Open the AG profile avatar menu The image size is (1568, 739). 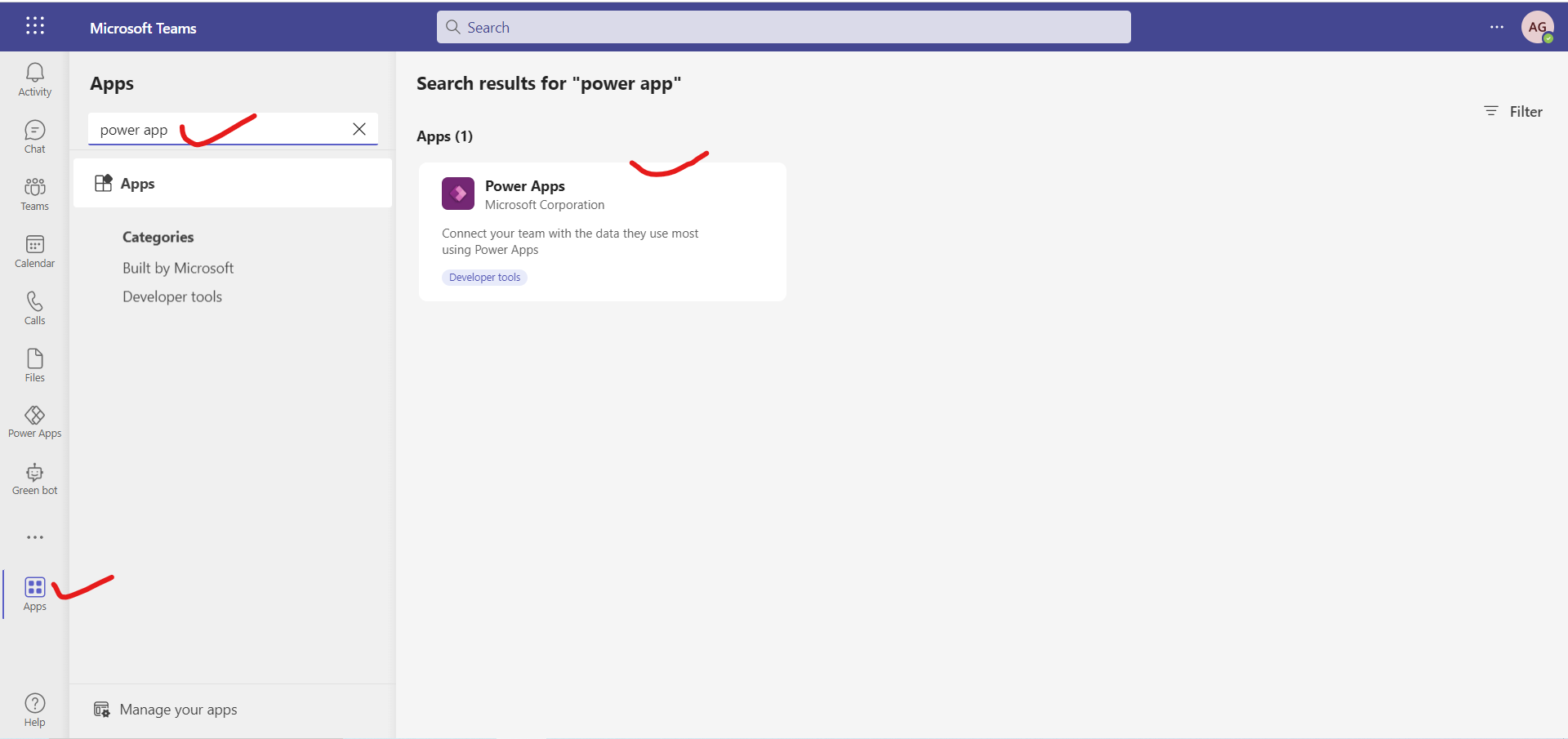tap(1537, 27)
